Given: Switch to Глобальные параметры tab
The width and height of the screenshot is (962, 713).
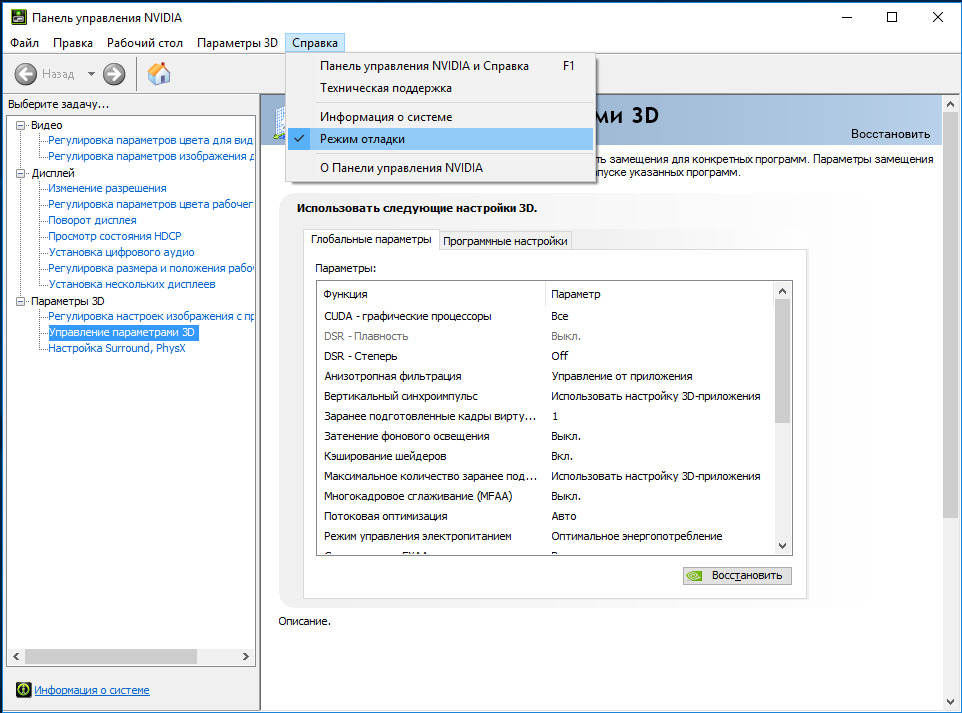Looking at the screenshot, I should point(371,239).
